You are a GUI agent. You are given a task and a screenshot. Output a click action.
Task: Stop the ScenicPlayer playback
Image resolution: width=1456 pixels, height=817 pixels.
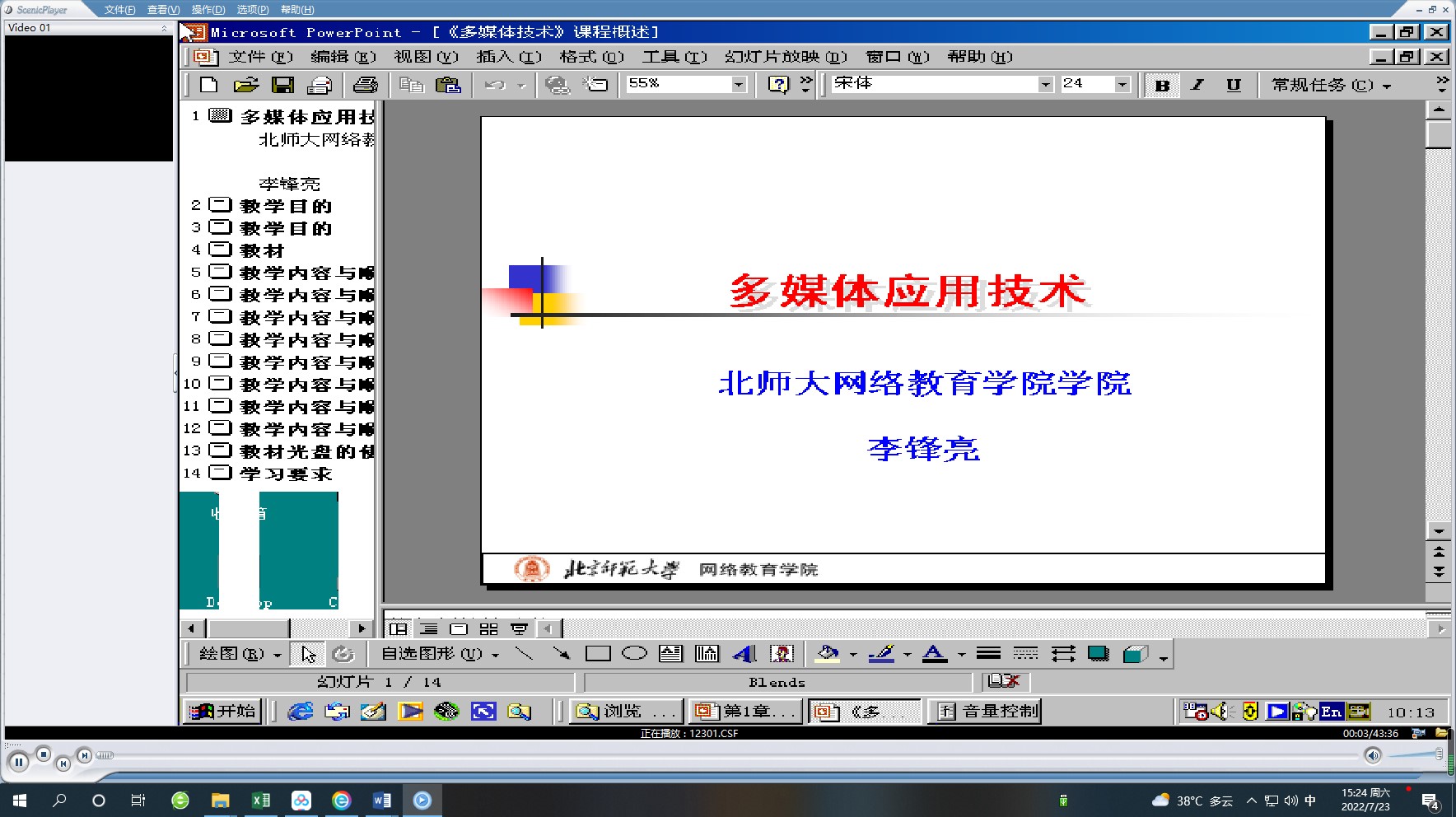[x=44, y=754]
